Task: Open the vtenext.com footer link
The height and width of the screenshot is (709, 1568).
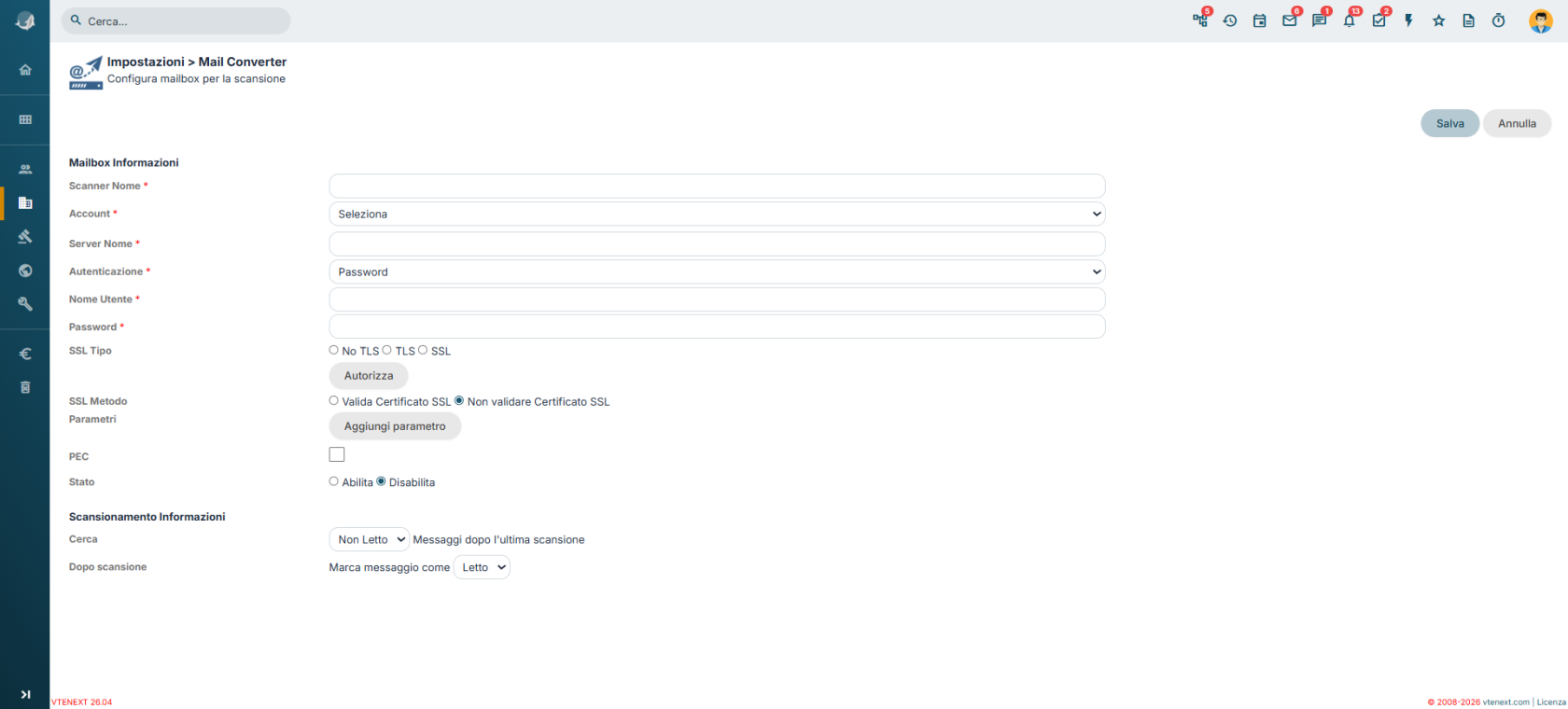Action: (x=1505, y=702)
